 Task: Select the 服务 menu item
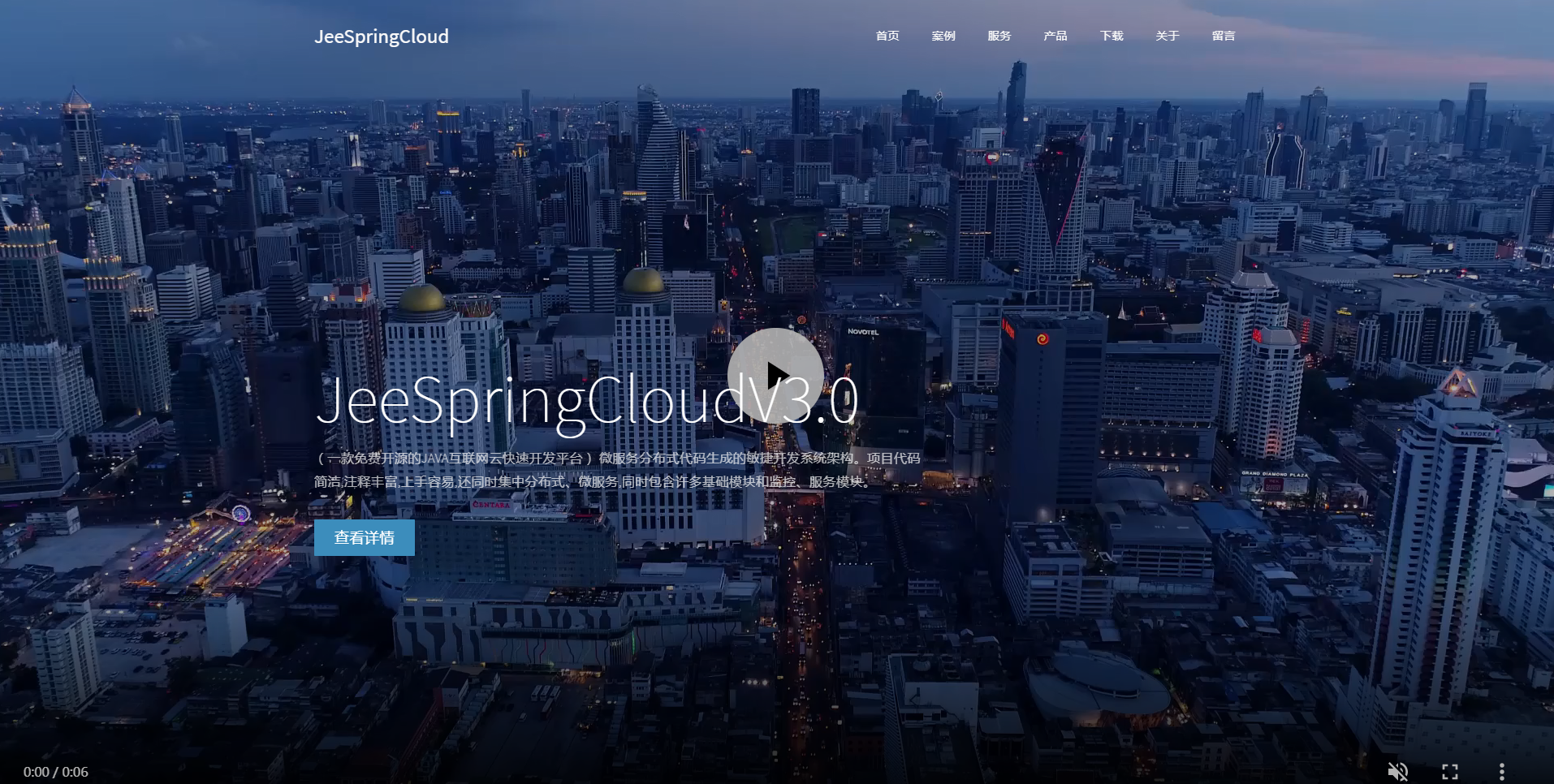999,36
